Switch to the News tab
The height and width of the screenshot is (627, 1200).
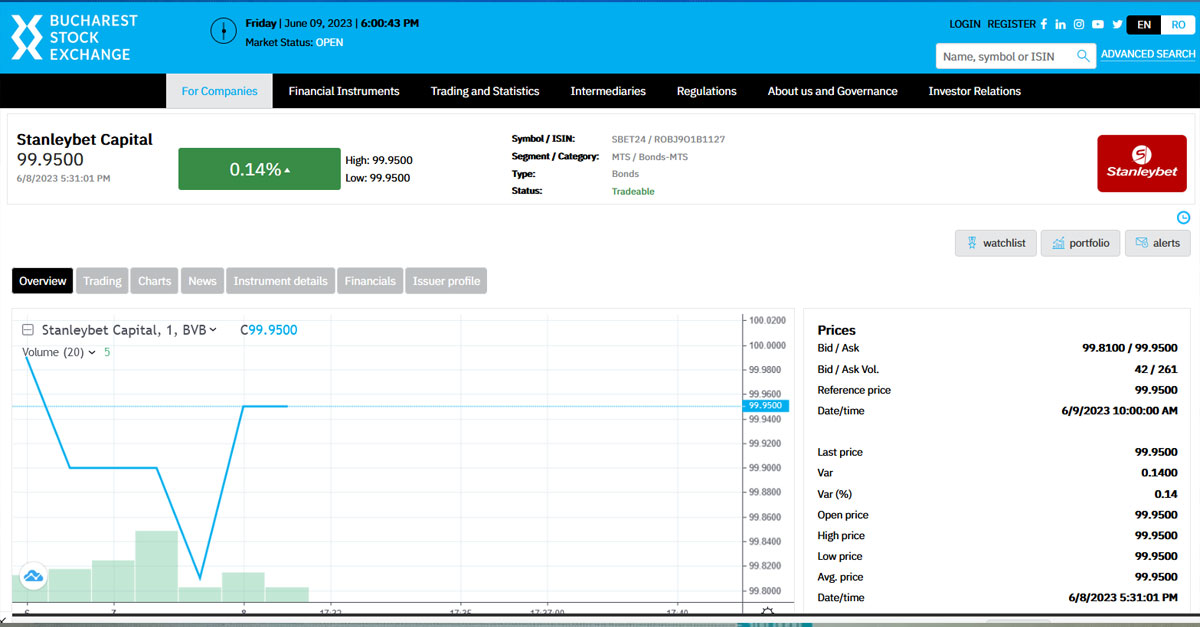coord(202,281)
